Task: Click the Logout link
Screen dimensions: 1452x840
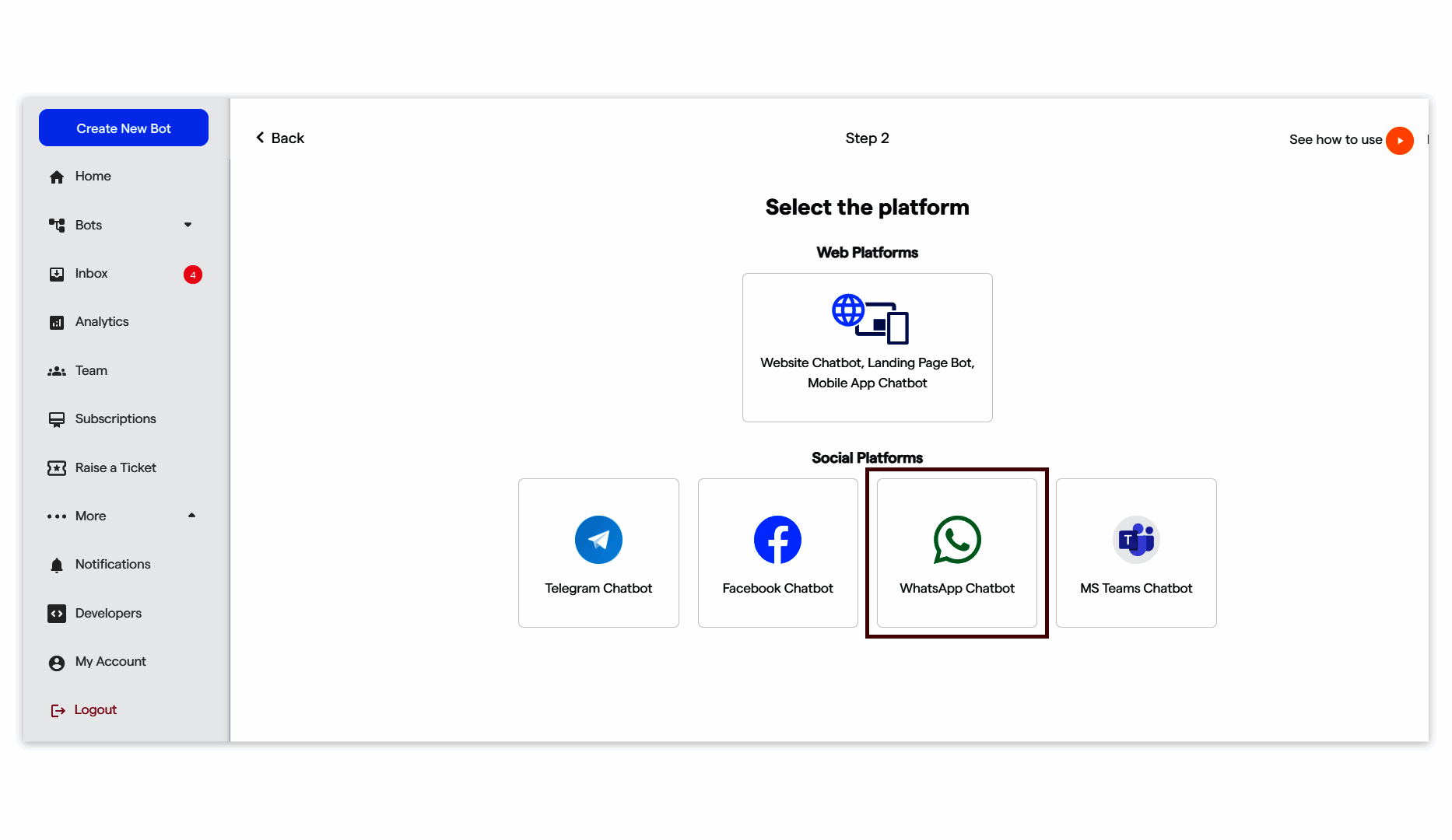Action: pyautogui.click(x=95, y=710)
